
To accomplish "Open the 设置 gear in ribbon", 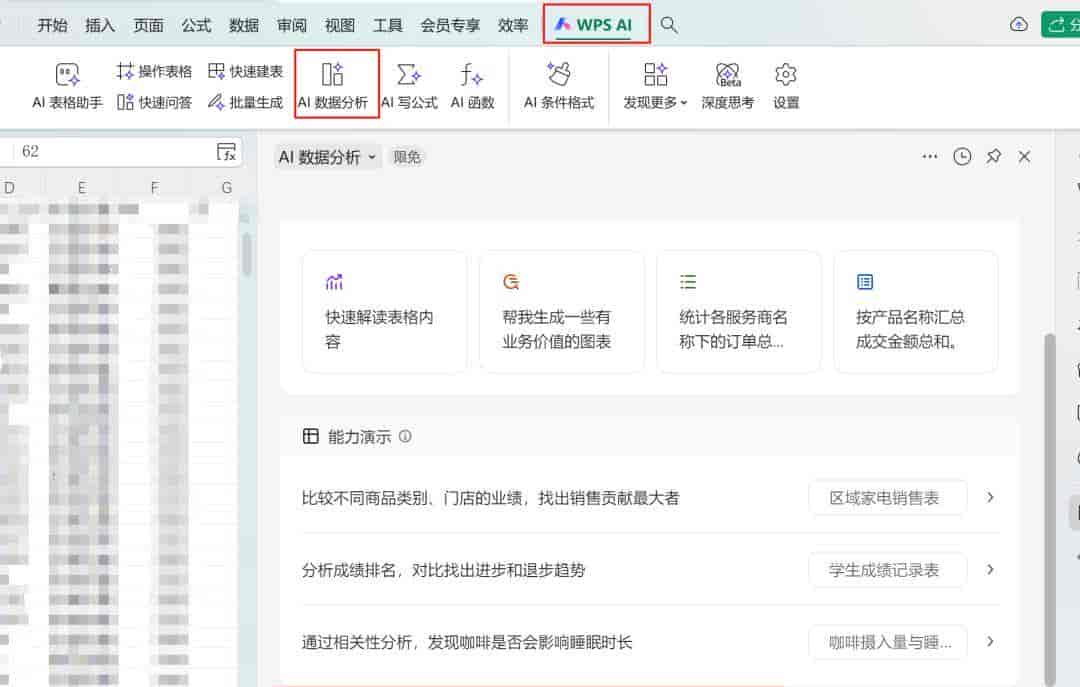I will (785, 85).
